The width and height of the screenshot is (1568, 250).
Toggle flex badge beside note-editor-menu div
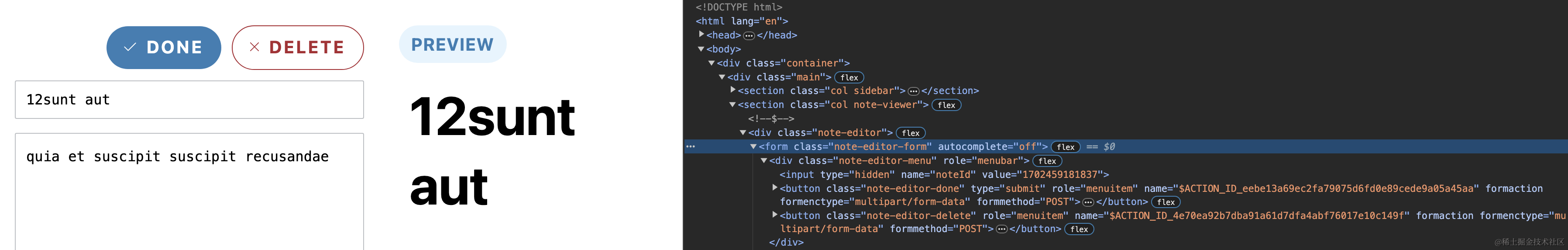[x=1047, y=161]
